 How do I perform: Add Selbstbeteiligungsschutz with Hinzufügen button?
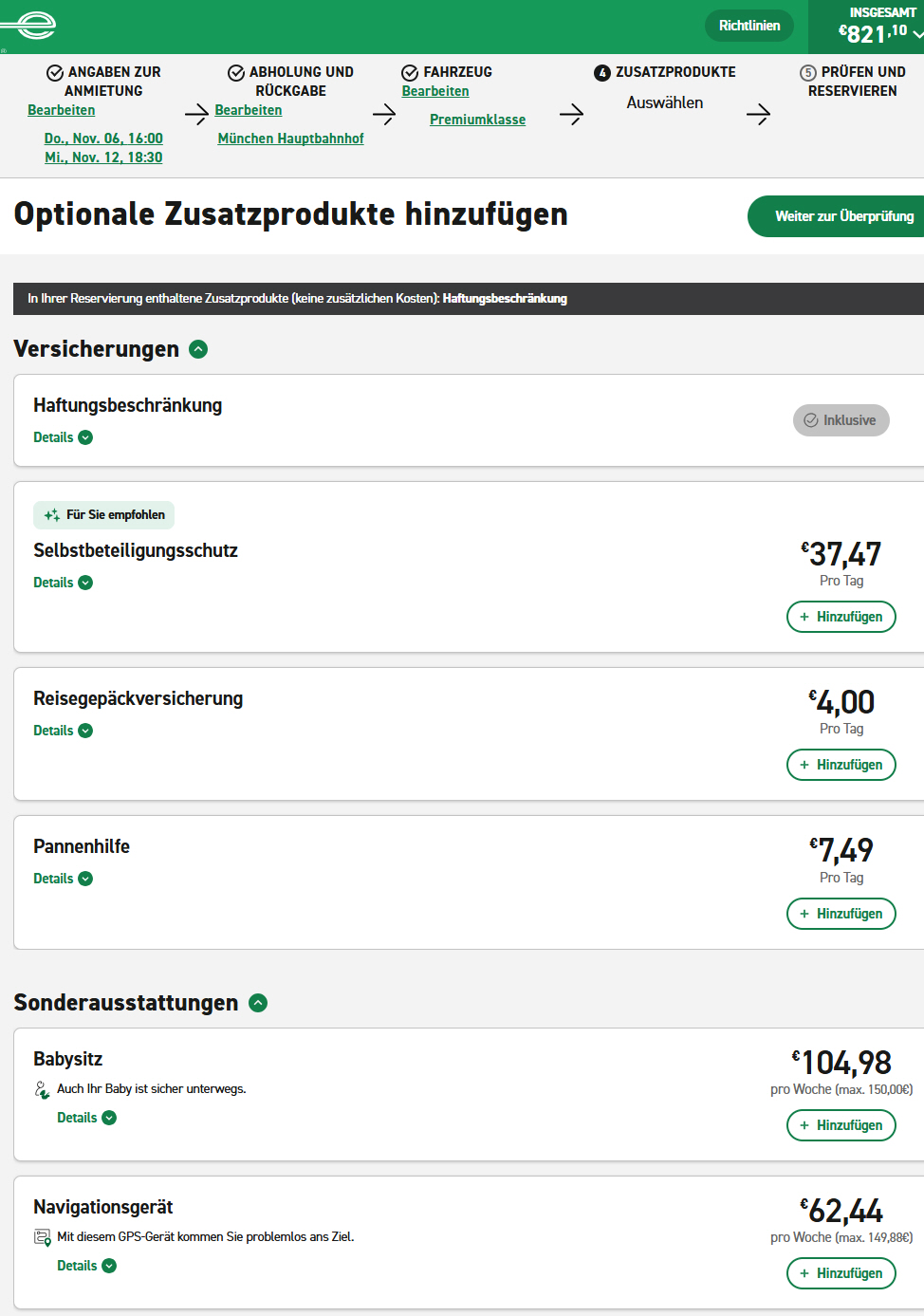click(x=841, y=617)
